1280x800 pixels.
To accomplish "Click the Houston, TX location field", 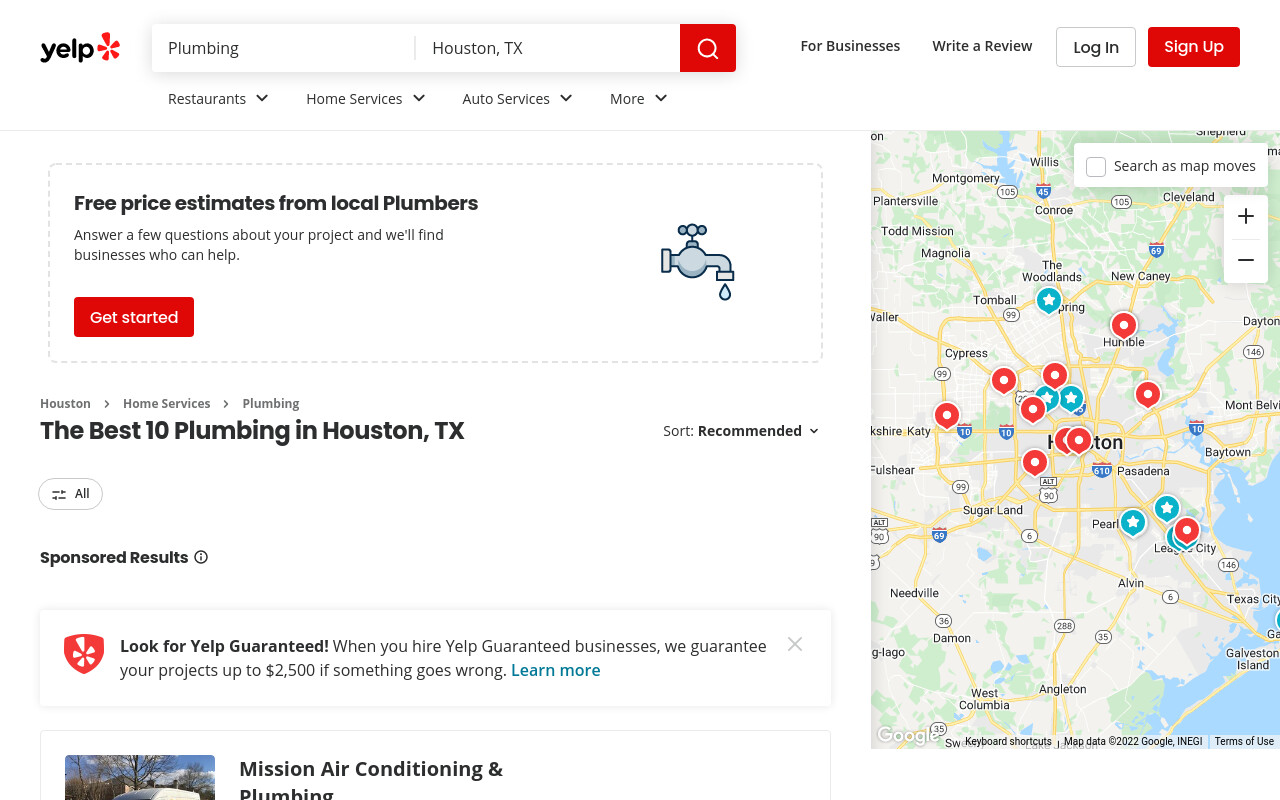I will (548, 48).
